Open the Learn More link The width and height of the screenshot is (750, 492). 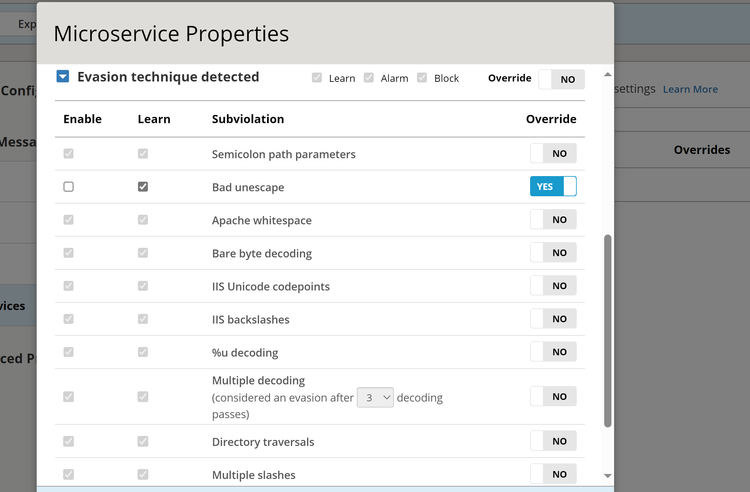tap(690, 89)
